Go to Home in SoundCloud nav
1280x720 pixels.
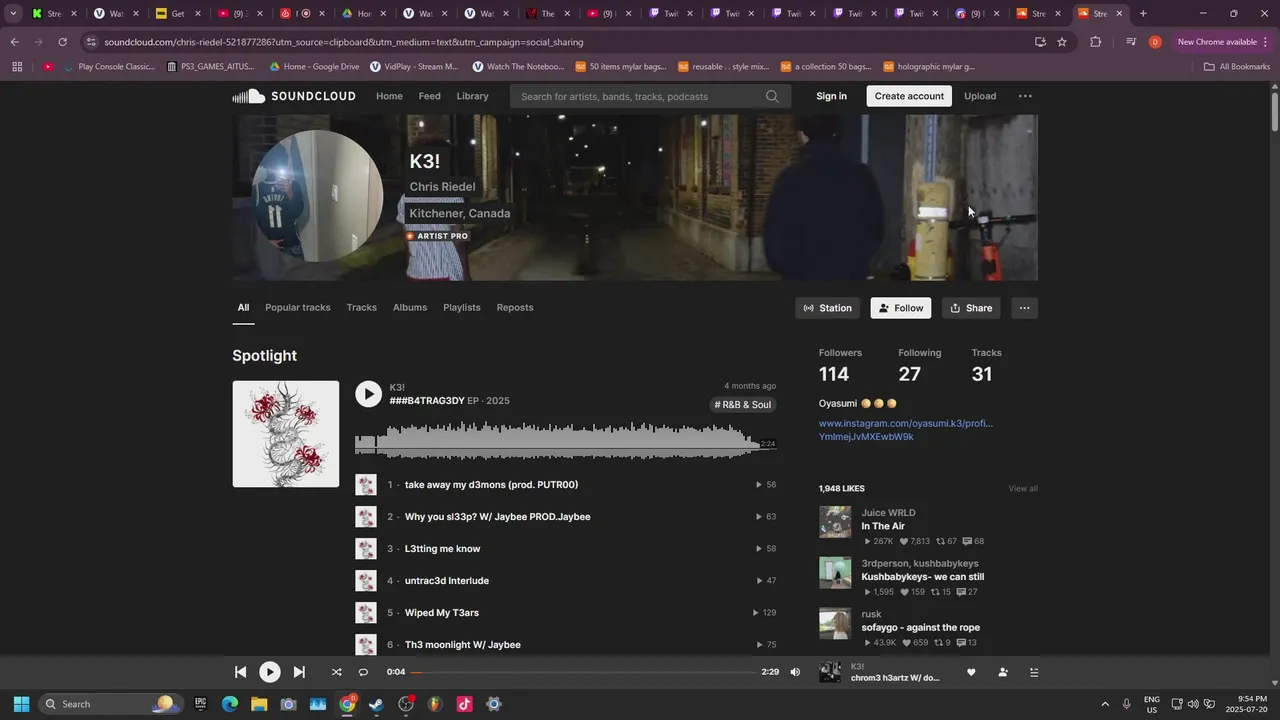tap(389, 96)
